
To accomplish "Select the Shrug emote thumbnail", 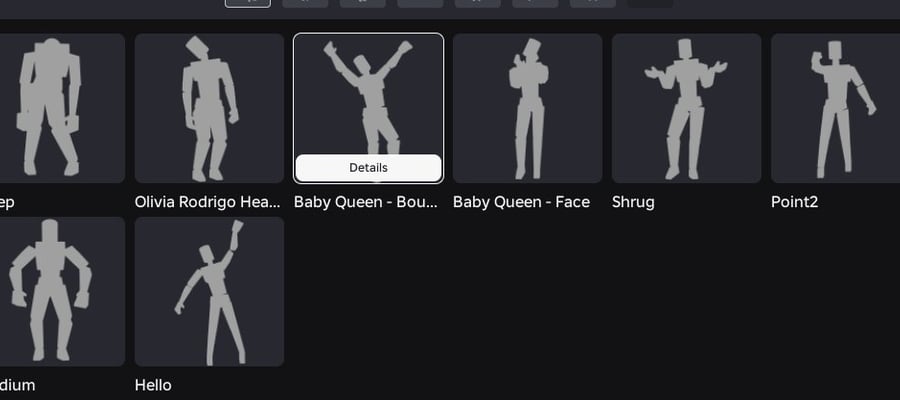I will point(686,108).
